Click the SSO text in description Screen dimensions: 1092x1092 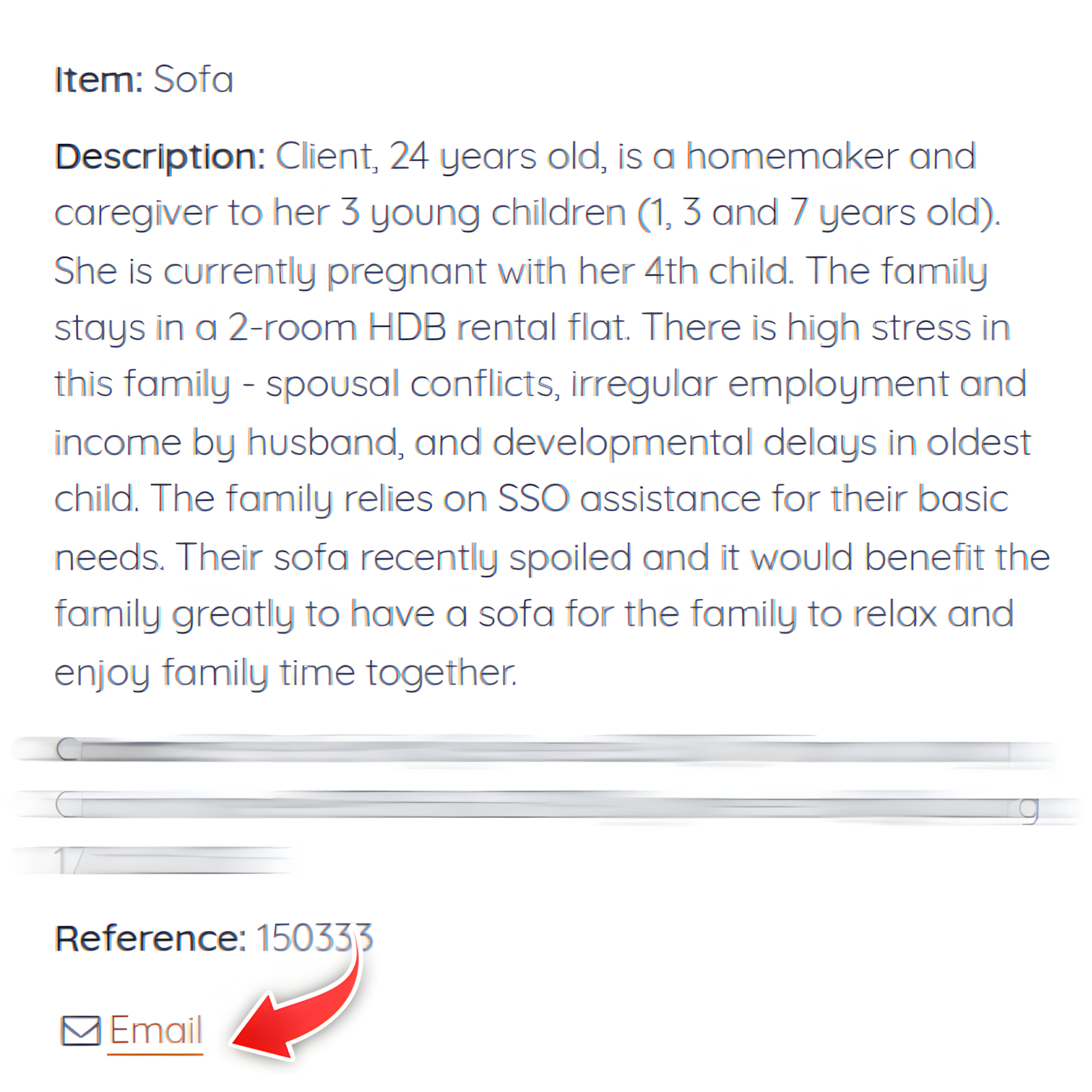[x=534, y=499]
